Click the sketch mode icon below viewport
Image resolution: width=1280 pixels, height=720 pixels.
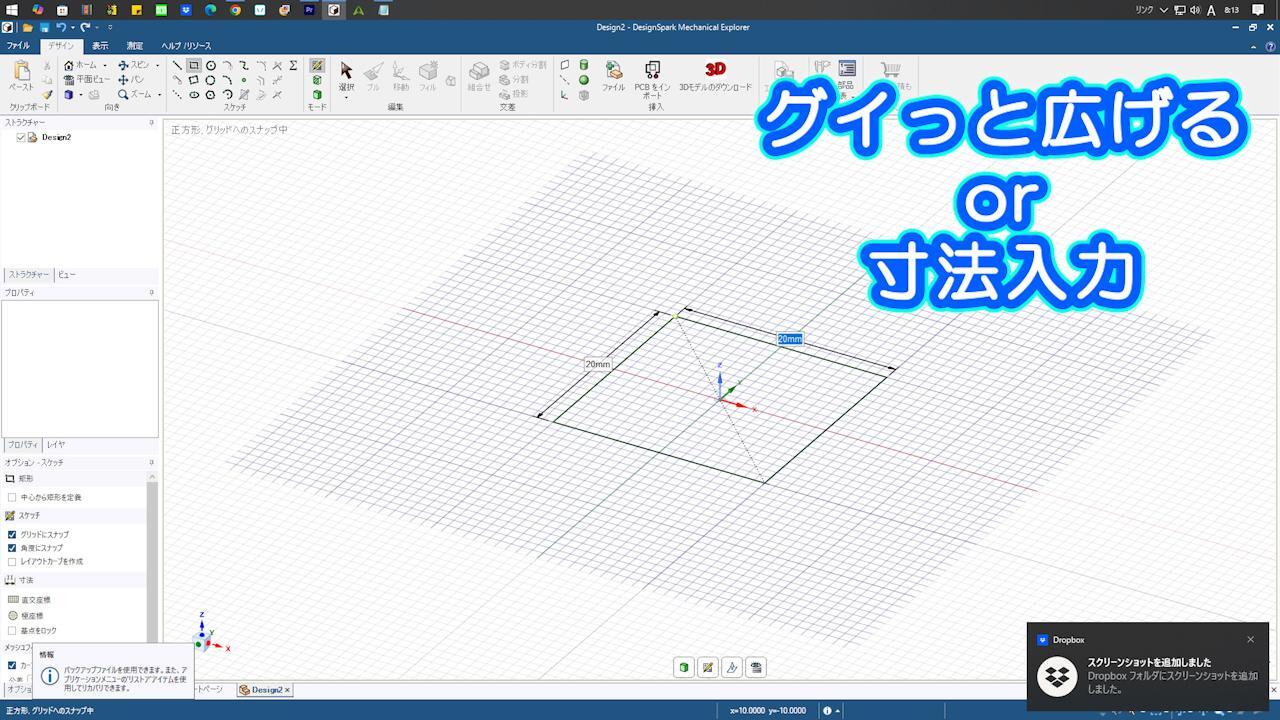click(708, 667)
